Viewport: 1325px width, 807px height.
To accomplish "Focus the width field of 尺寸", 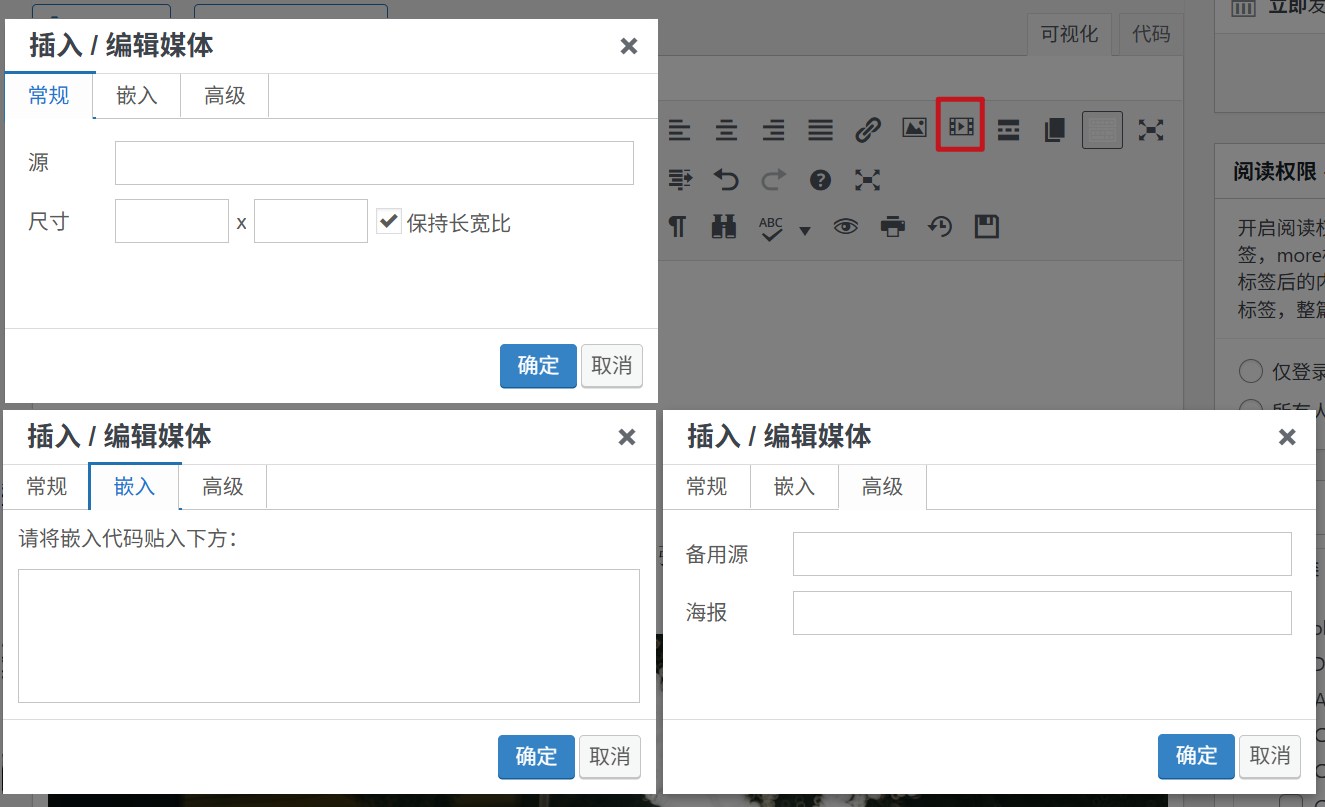I will click(172, 221).
